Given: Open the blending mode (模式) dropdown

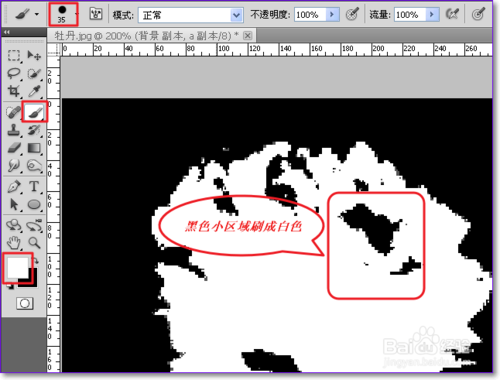Looking at the screenshot, I should [191, 15].
